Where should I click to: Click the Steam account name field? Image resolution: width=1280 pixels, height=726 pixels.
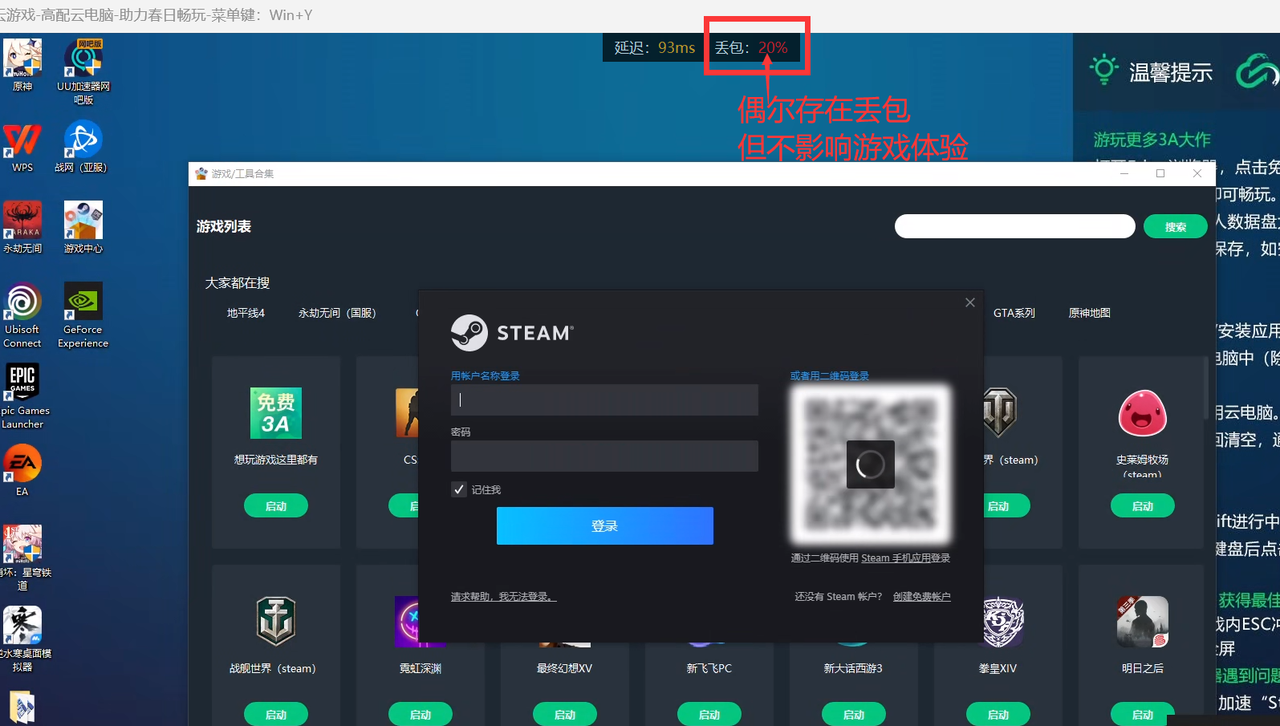(604, 400)
